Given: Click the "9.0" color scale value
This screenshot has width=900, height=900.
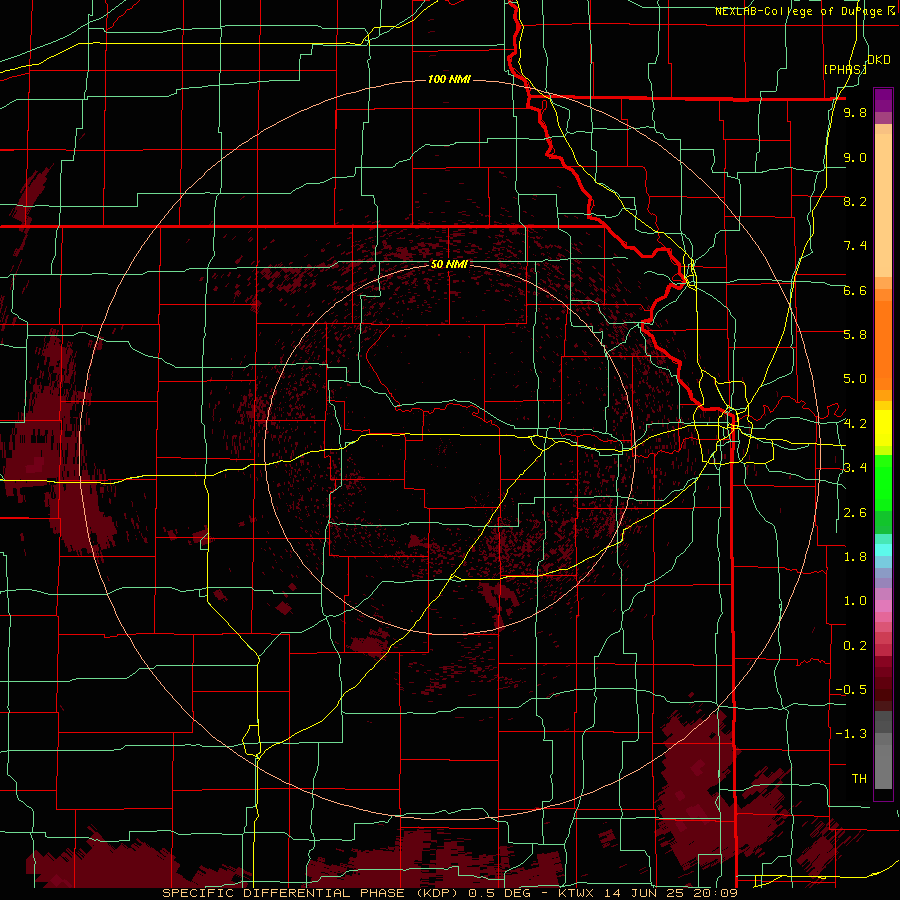Looking at the screenshot, I should coord(855,157).
